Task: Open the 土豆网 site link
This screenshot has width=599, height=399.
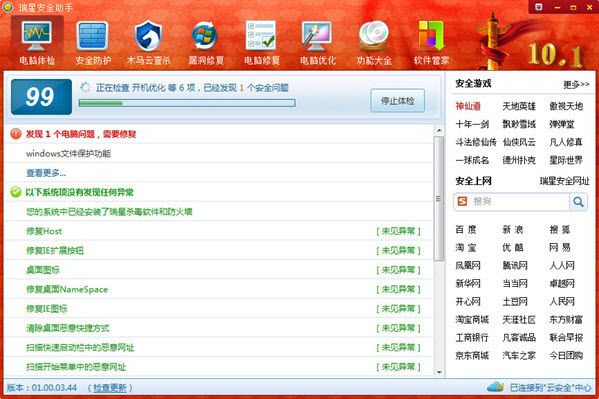Action: point(515,301)
